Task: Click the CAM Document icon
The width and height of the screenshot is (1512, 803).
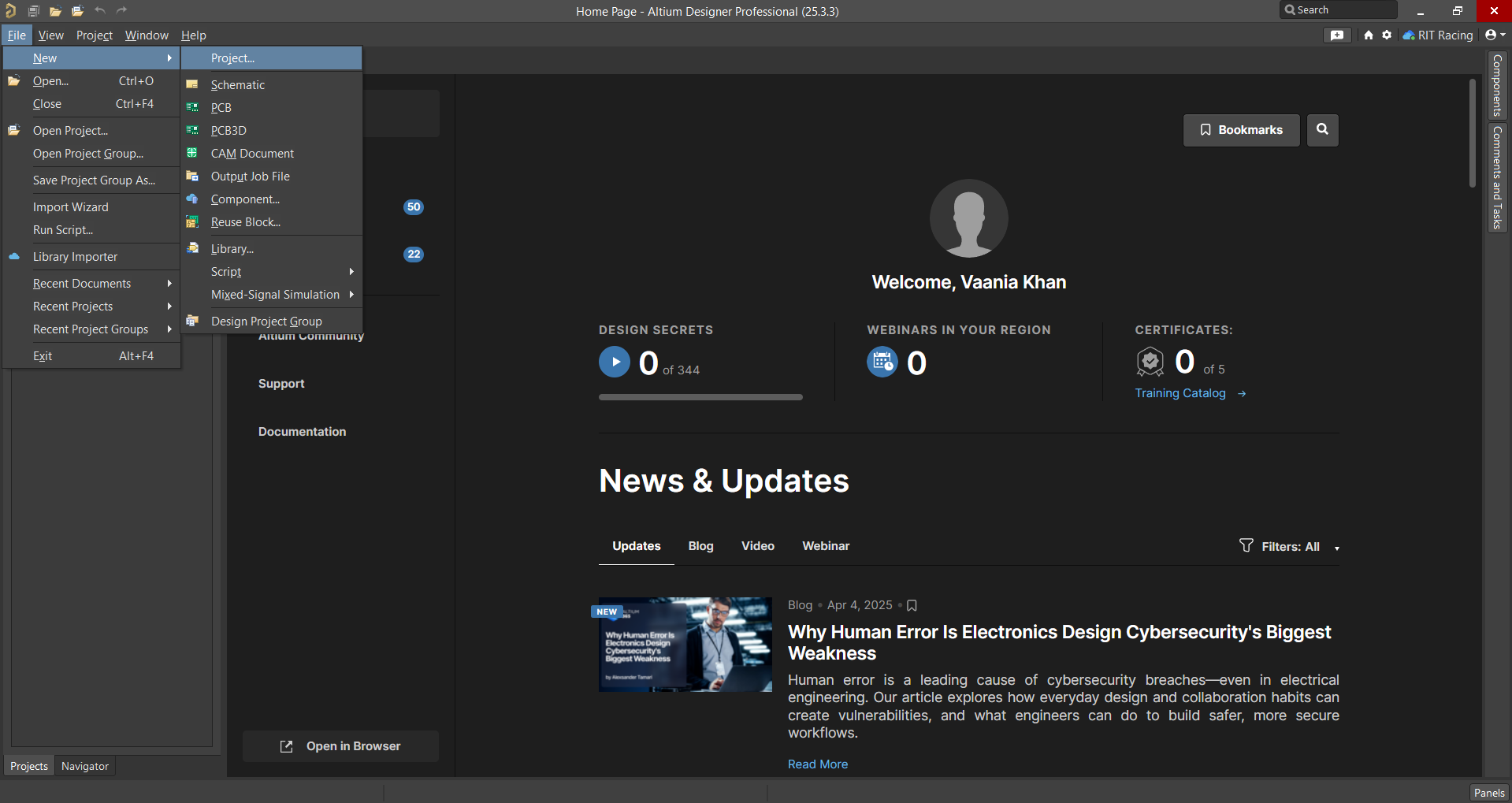Action: coord(191,153)
